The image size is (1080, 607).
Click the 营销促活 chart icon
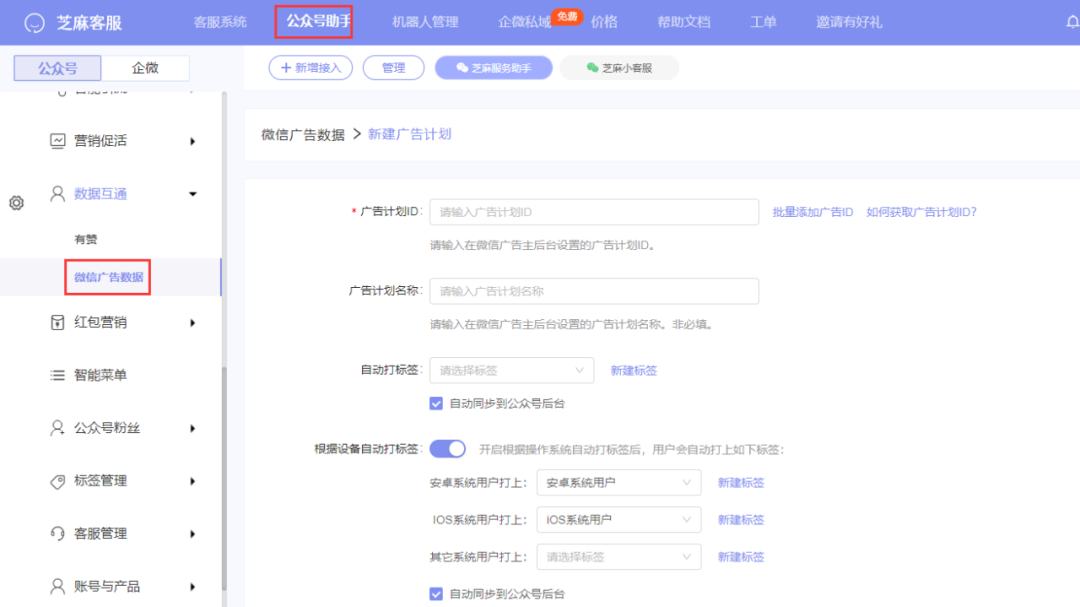(57, 141)
